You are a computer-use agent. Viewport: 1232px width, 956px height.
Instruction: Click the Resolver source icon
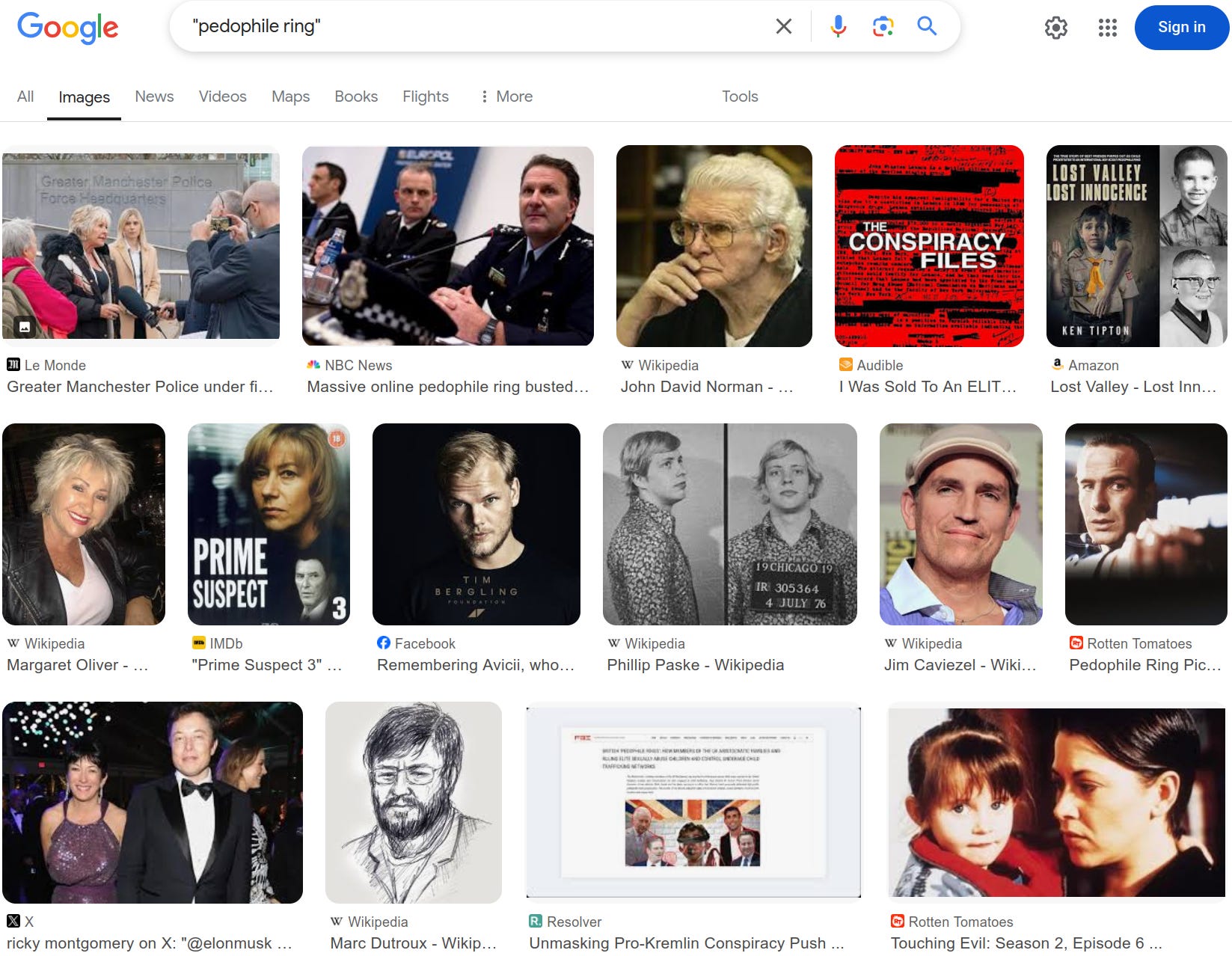536,922
